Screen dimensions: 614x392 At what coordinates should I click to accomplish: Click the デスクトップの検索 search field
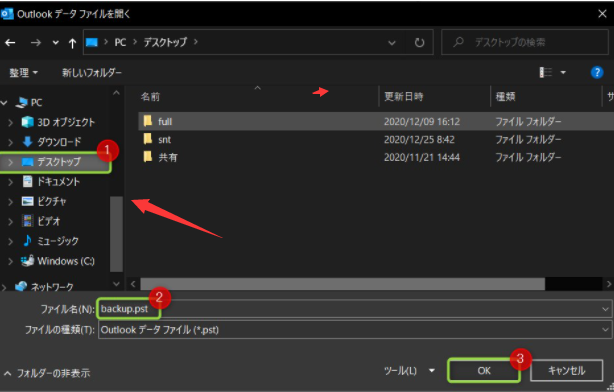pos(525,42)
